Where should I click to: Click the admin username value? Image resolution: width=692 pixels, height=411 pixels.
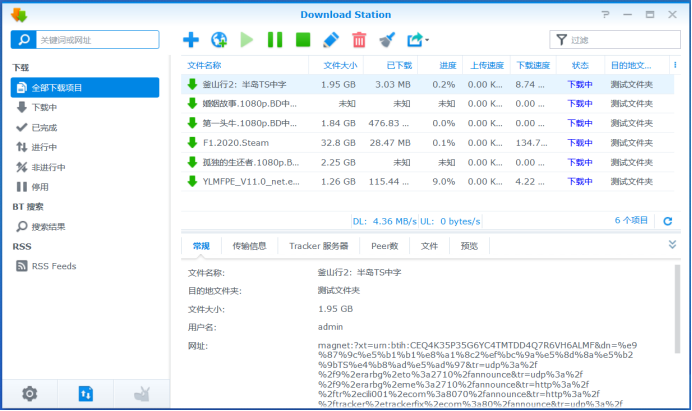coord(330,327)
